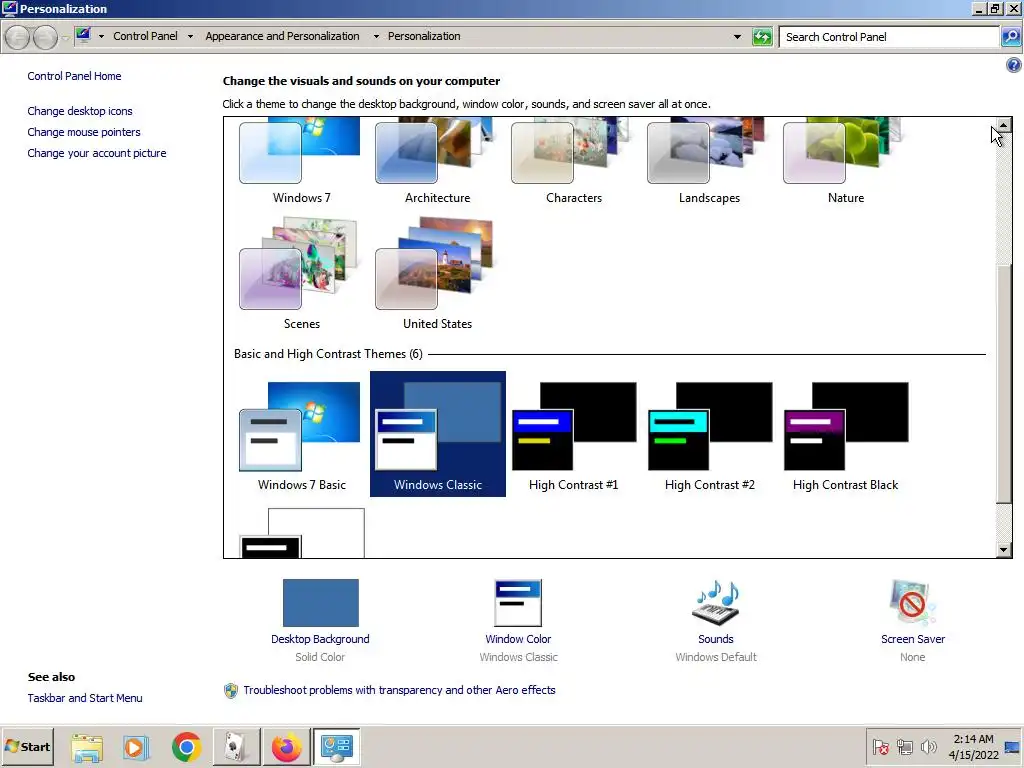This screenshot has width=1024, height=768.
Task: Apply High Contrast #1 theme
Action: (x=573, y=434)
